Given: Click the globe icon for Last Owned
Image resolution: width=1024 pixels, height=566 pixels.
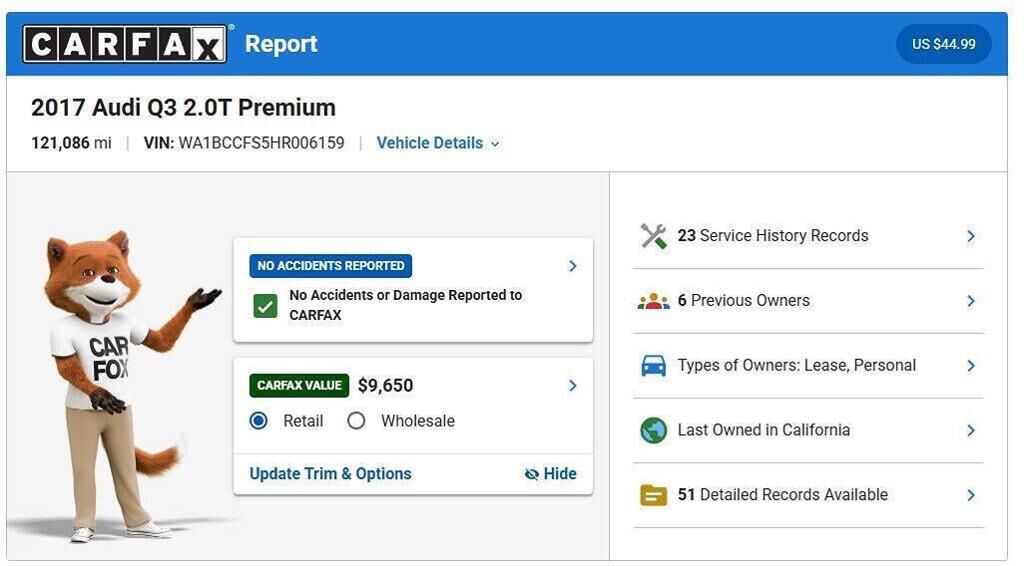Looking at the screenshot, I should [653, 430].
